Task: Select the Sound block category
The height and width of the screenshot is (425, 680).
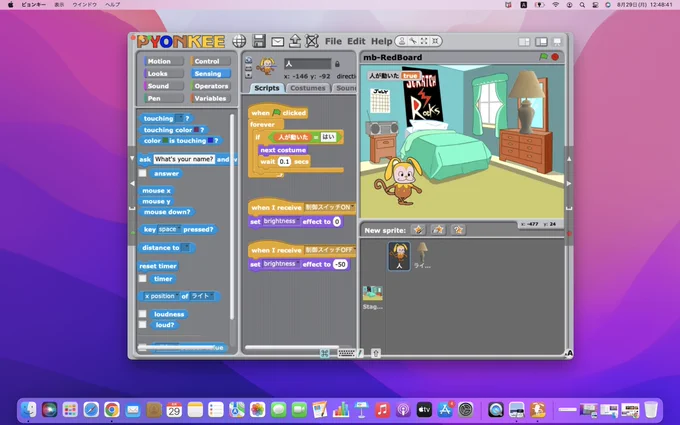Action: pos(163,86)
